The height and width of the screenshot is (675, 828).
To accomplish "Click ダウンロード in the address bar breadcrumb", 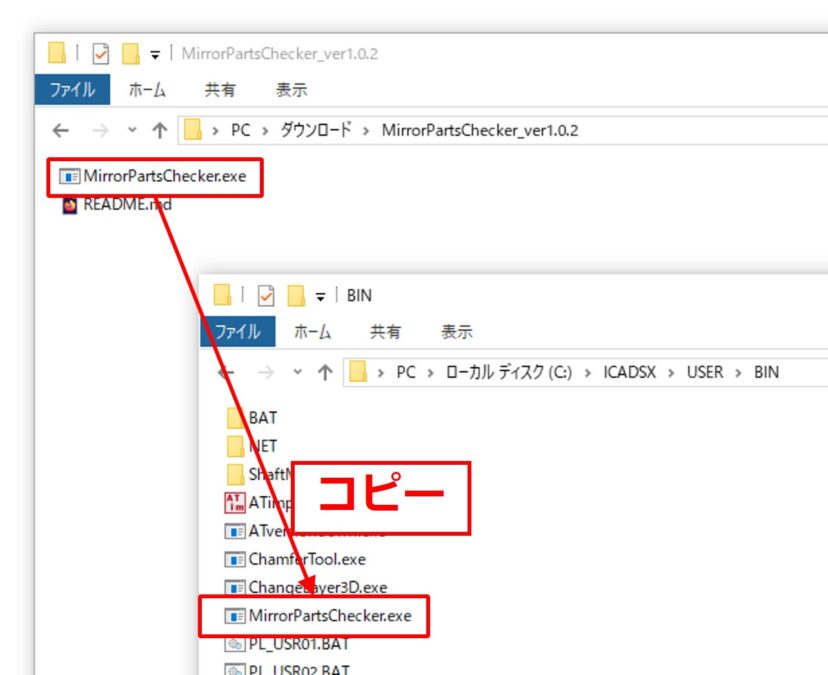I will click(314, 130).
